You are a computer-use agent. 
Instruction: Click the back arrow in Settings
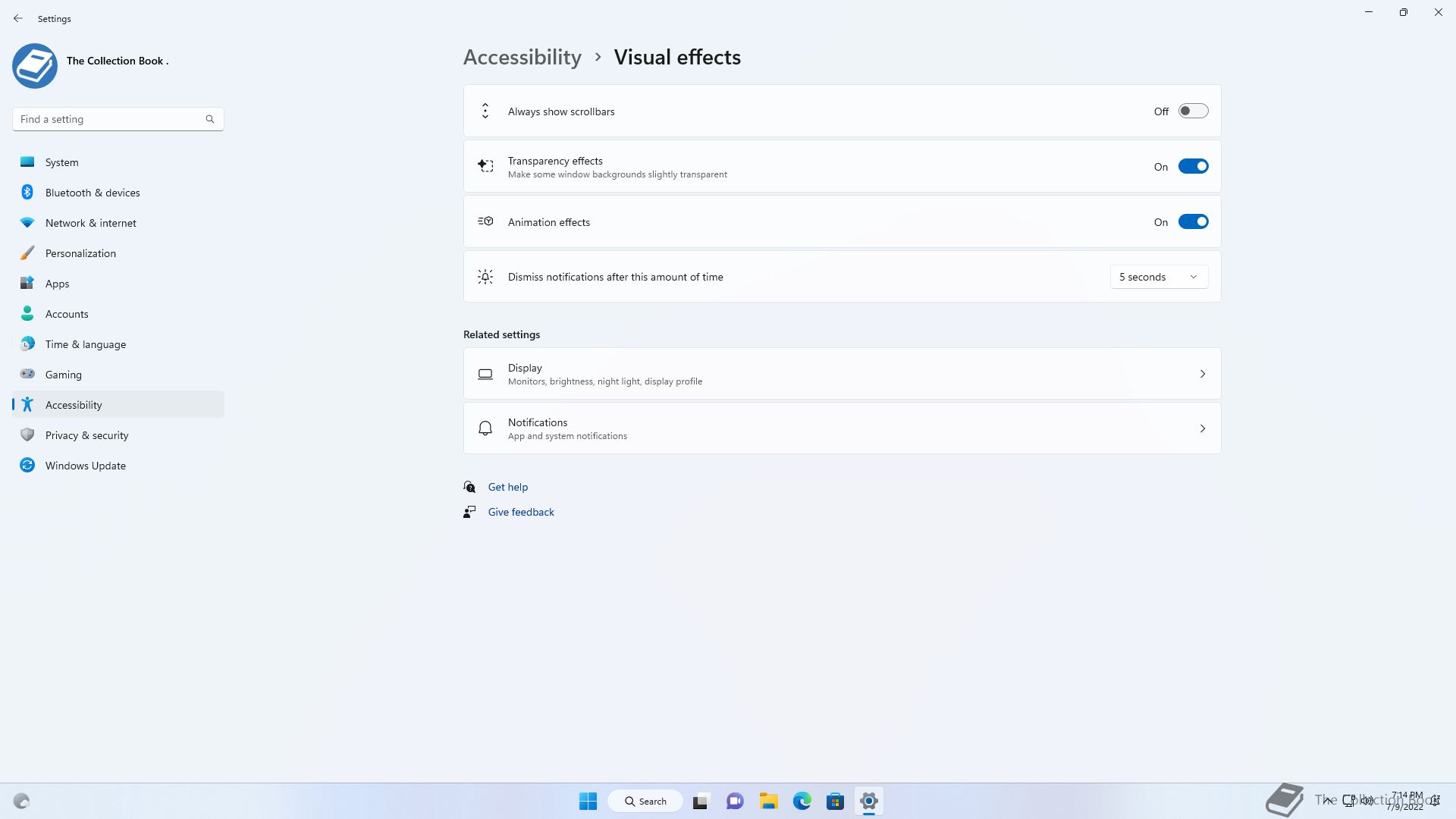[x=18, y=18]
